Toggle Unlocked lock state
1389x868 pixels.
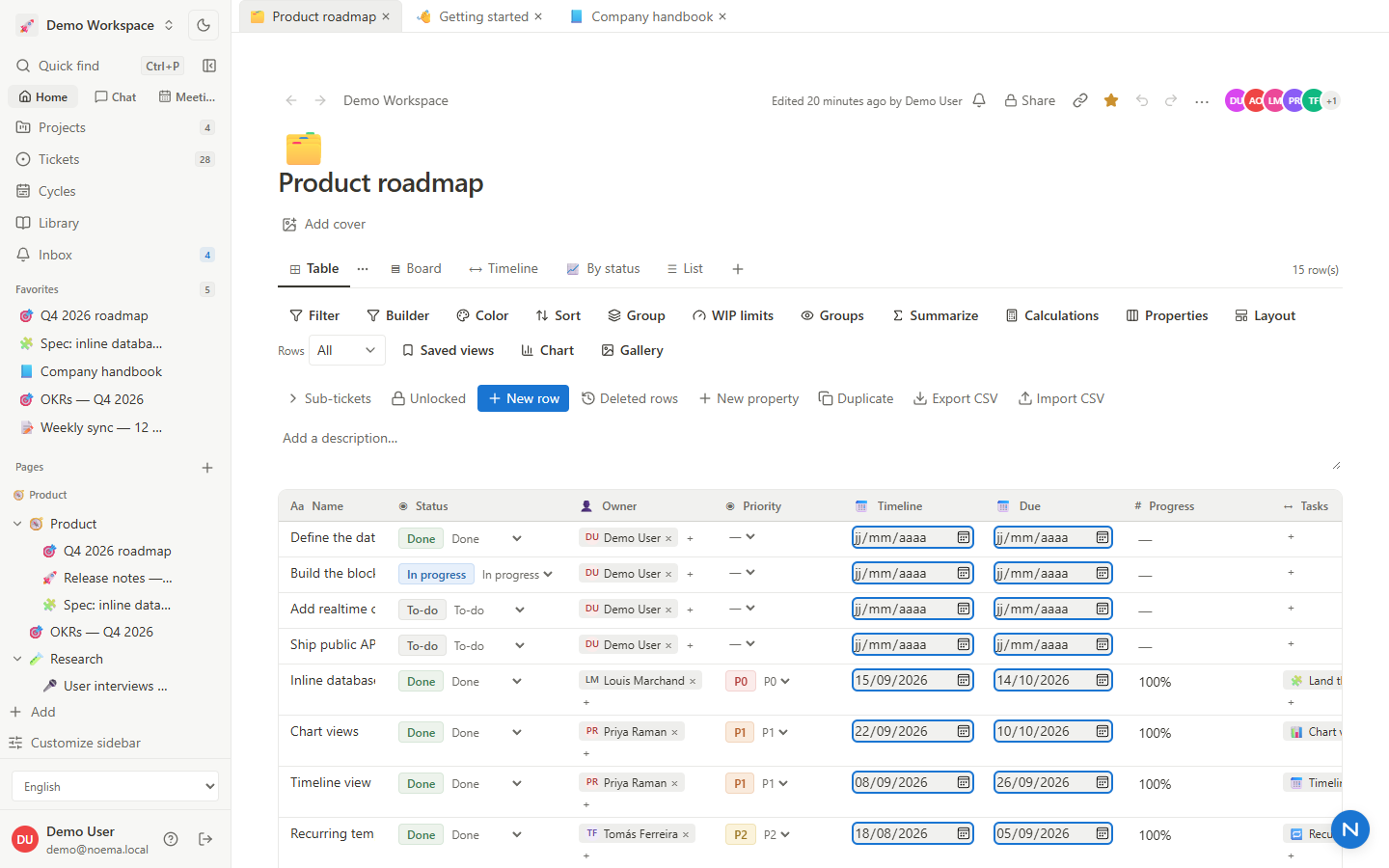pyautogui.click(x=428, y=398)
